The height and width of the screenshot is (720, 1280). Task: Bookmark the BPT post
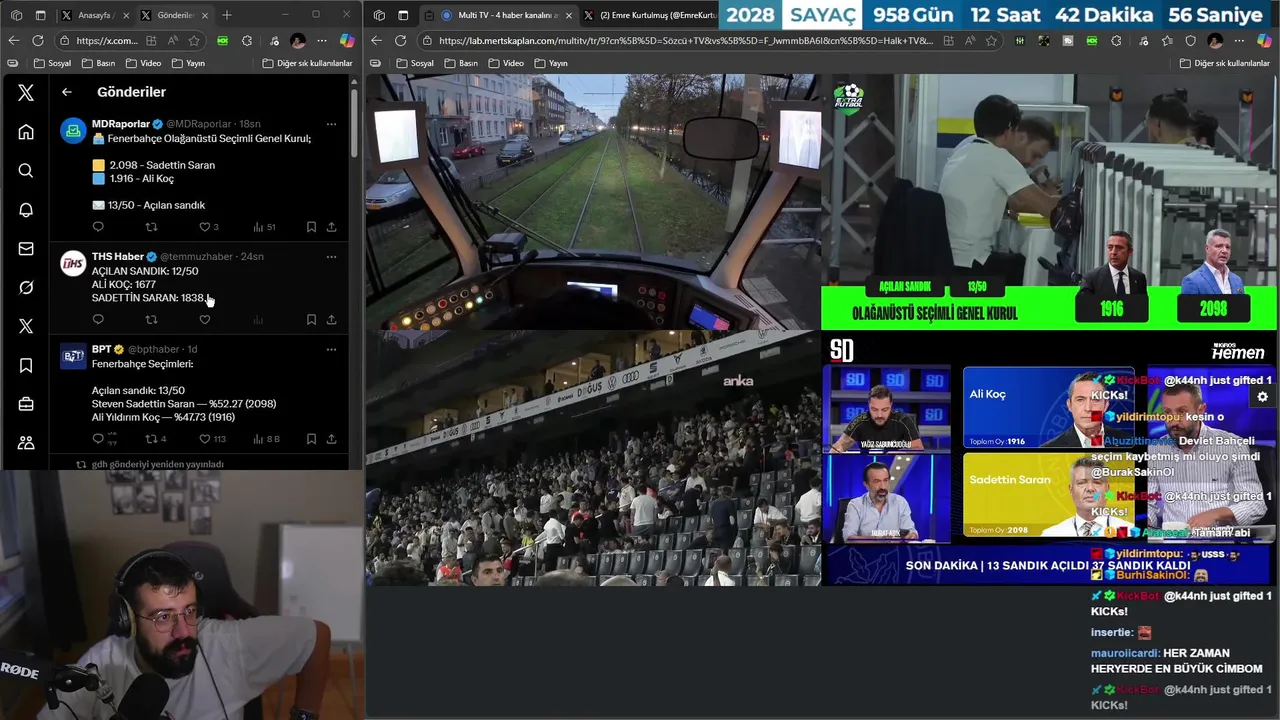(311, 439)
